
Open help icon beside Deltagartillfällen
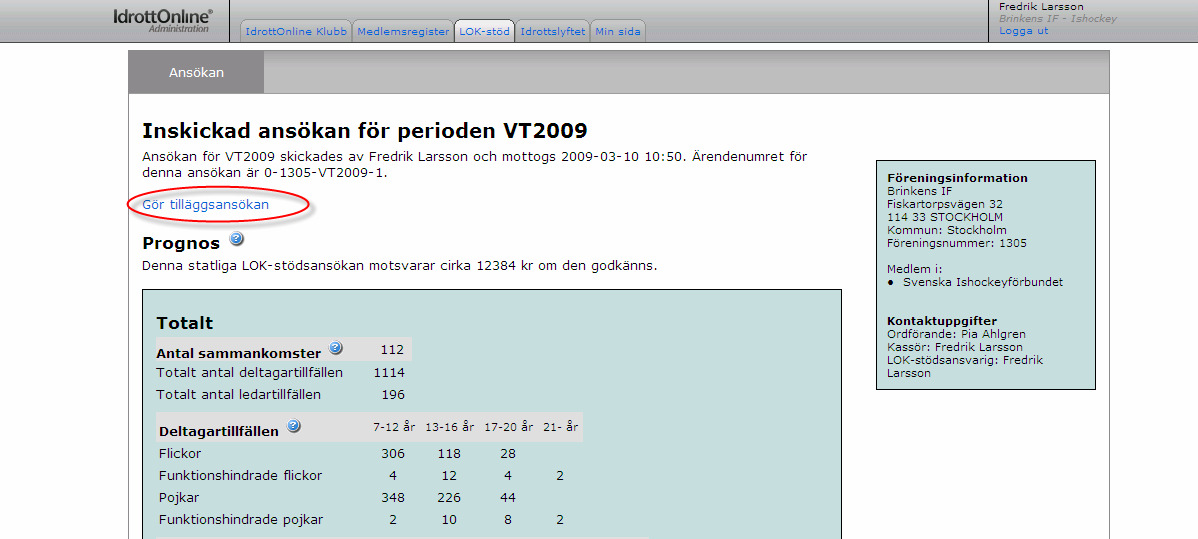click(x=293, y=427)
